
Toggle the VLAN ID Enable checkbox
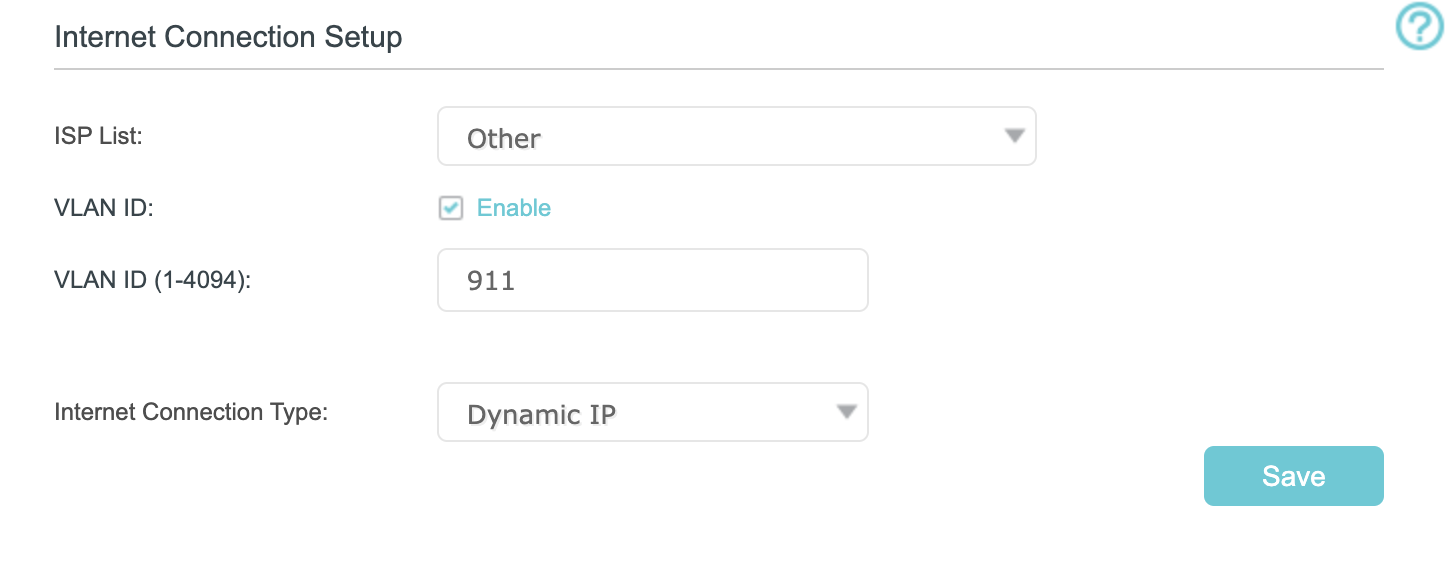[451, 208]
